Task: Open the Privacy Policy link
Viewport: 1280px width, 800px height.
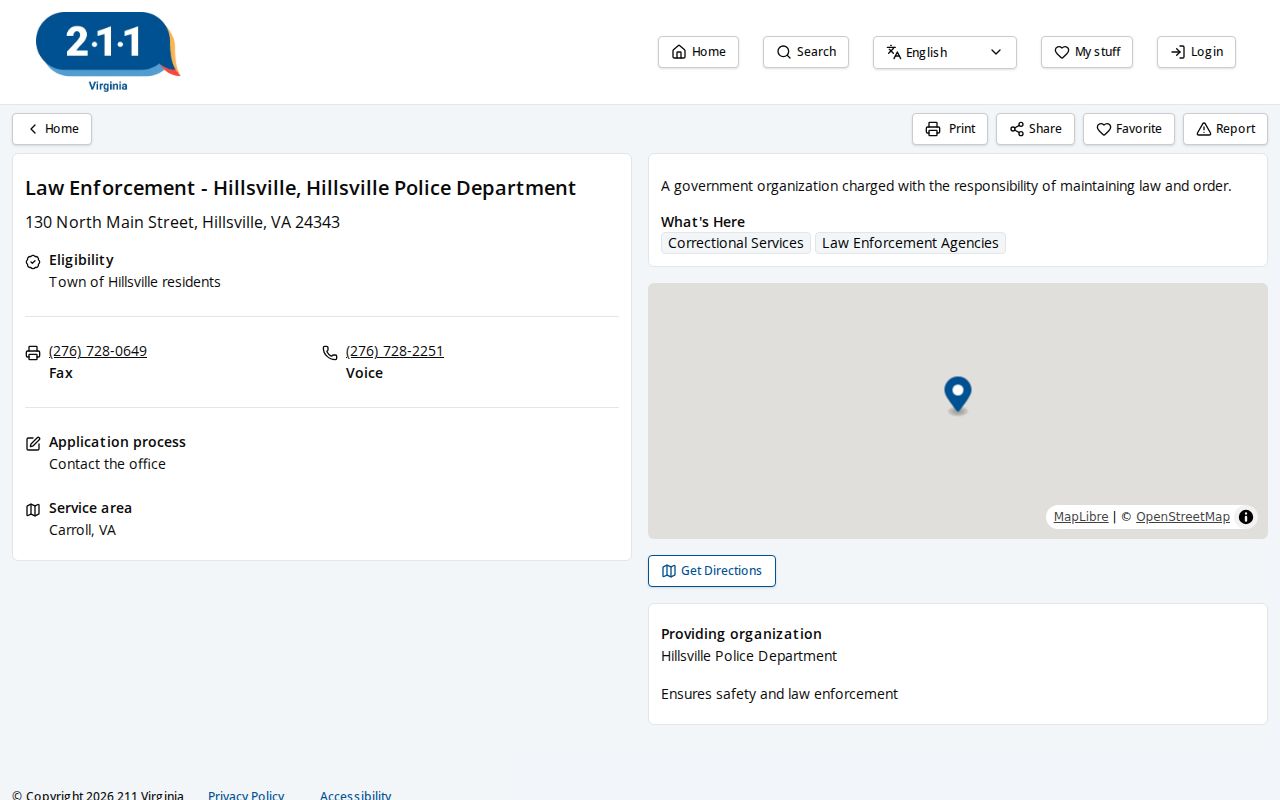Action: (246, 795)
